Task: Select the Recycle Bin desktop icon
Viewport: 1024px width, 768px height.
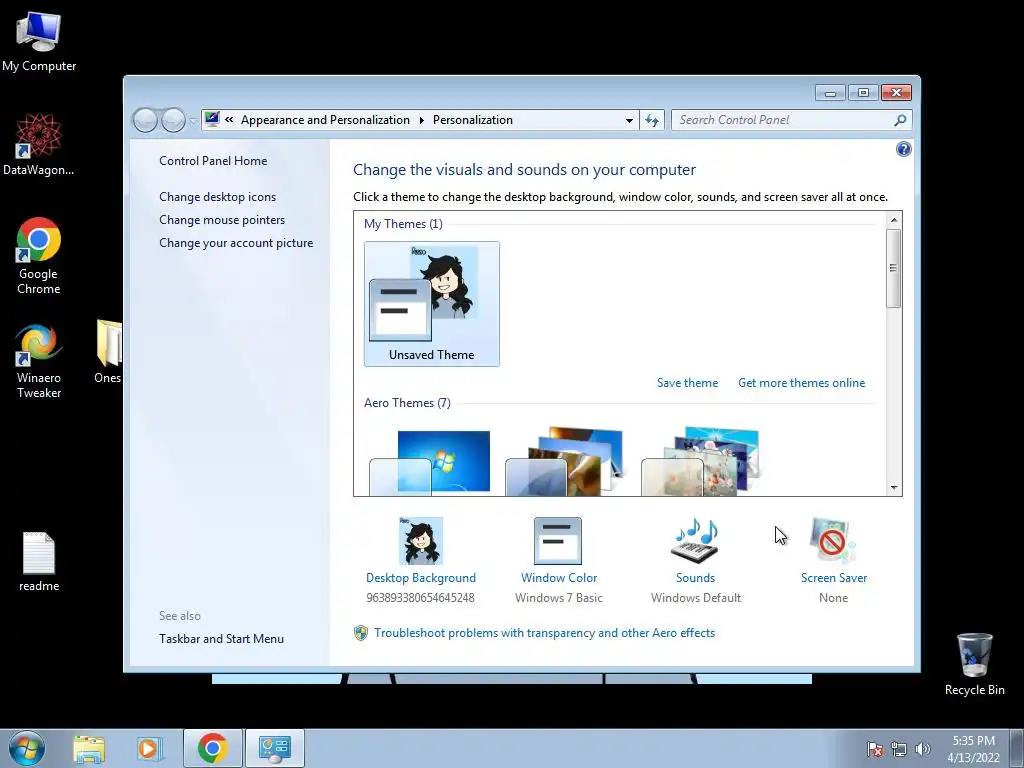Action: pos(974,664)
